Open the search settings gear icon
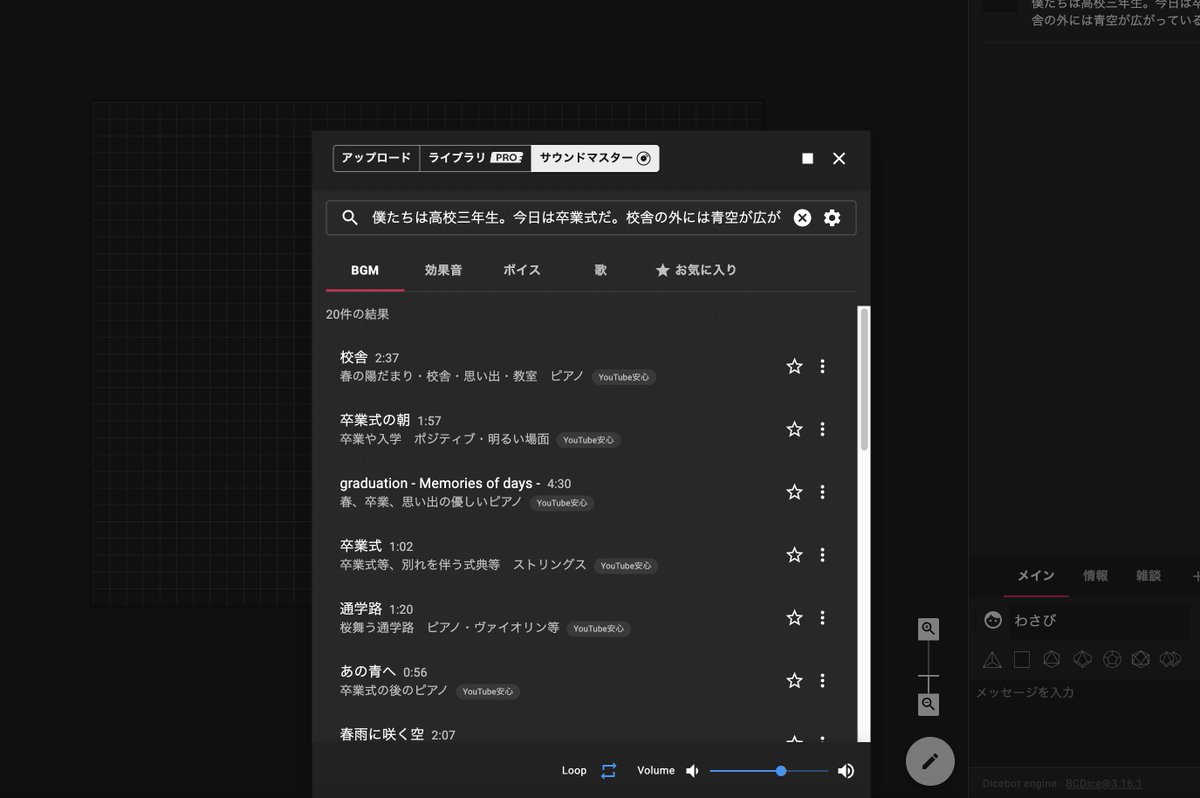The image size is (1200, 798). point(832,217)
